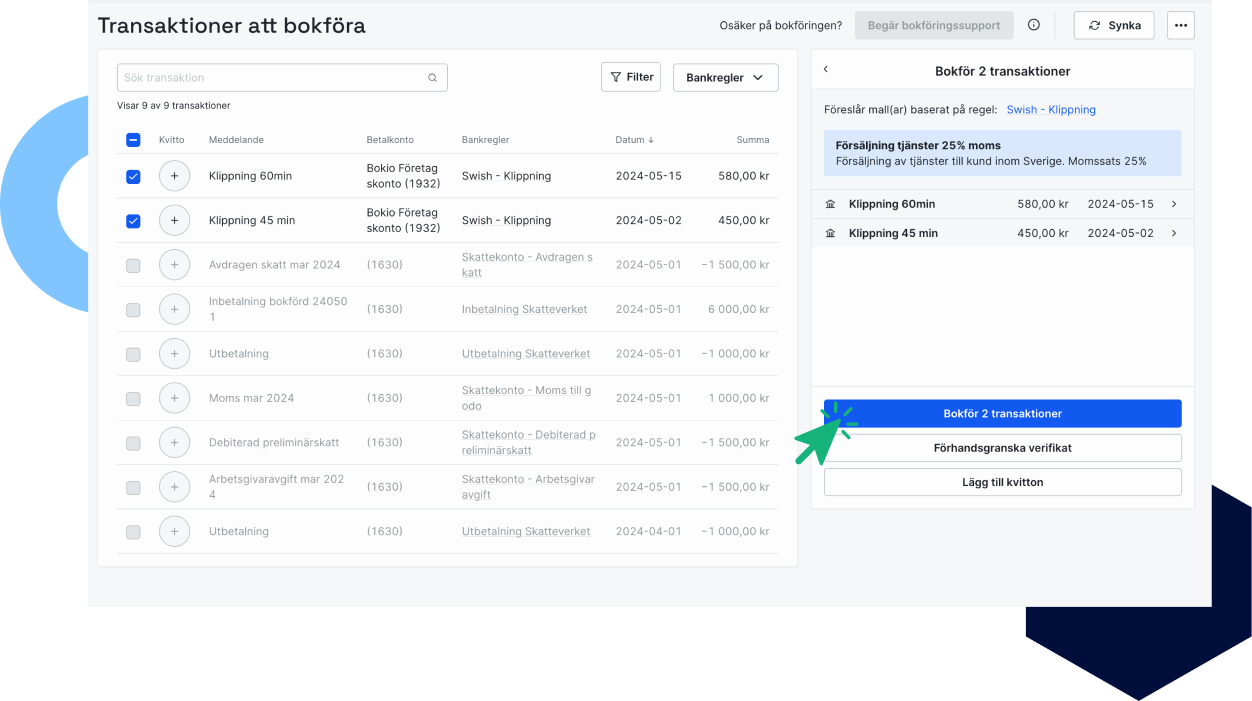The height and width of the screenshot is (701, 1252).
Task: Open the three-dots more options menu
Action: pyautogui.click(x=1180, y=25)
